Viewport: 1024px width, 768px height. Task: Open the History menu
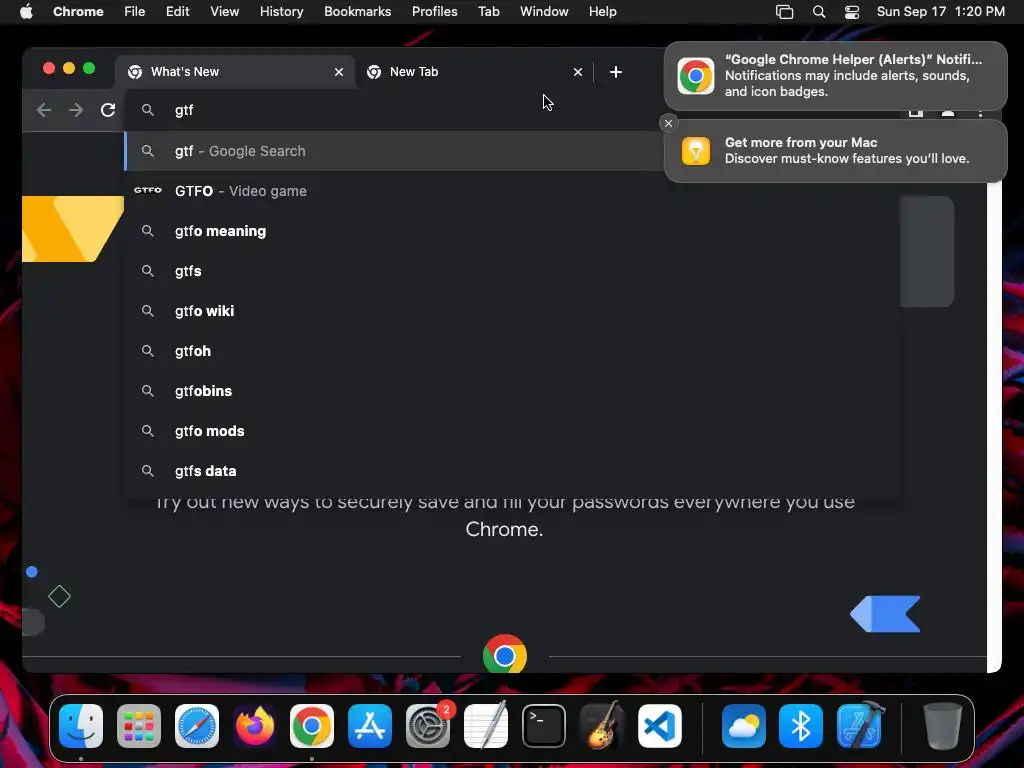pos(281,12)
